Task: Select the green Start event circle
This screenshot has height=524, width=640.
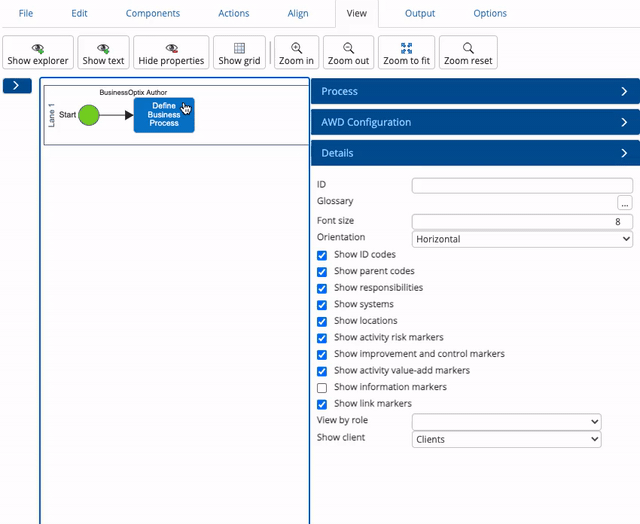Action: (89, 115)
